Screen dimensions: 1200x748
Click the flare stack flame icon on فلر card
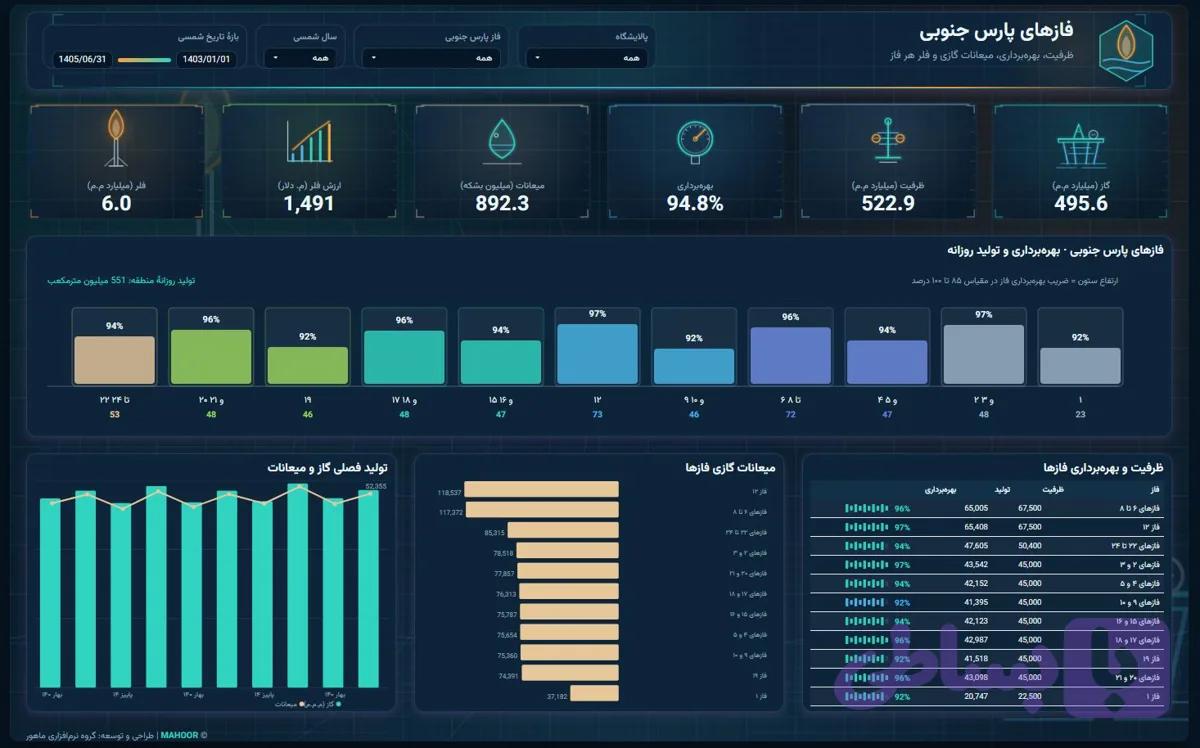[x=116, y=138]
